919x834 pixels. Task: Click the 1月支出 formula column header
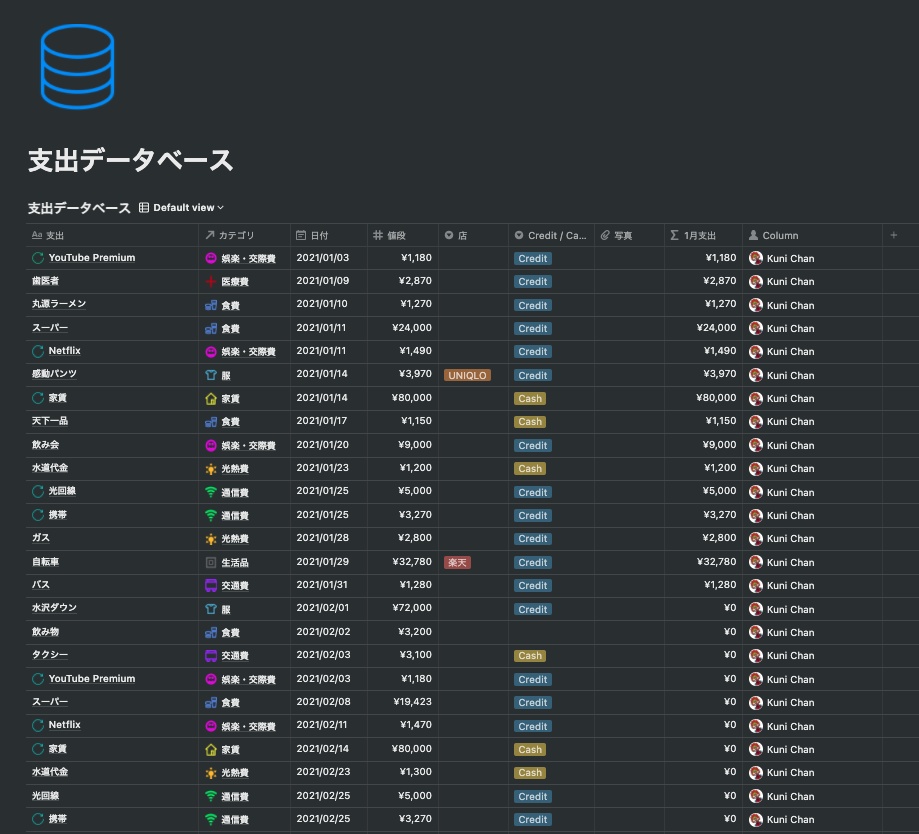703,235
